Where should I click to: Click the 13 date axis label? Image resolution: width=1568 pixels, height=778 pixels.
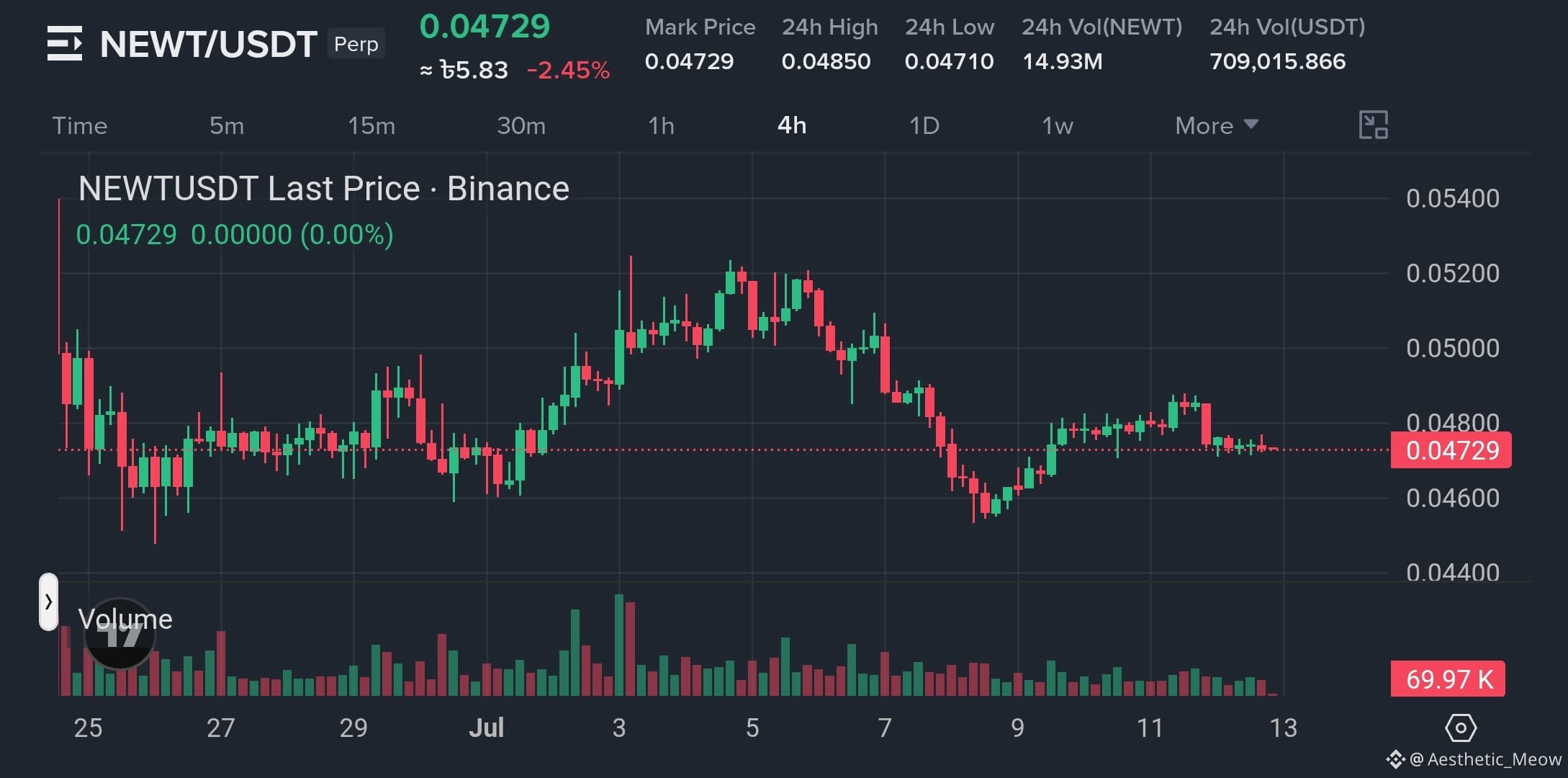coord(1283,728)
